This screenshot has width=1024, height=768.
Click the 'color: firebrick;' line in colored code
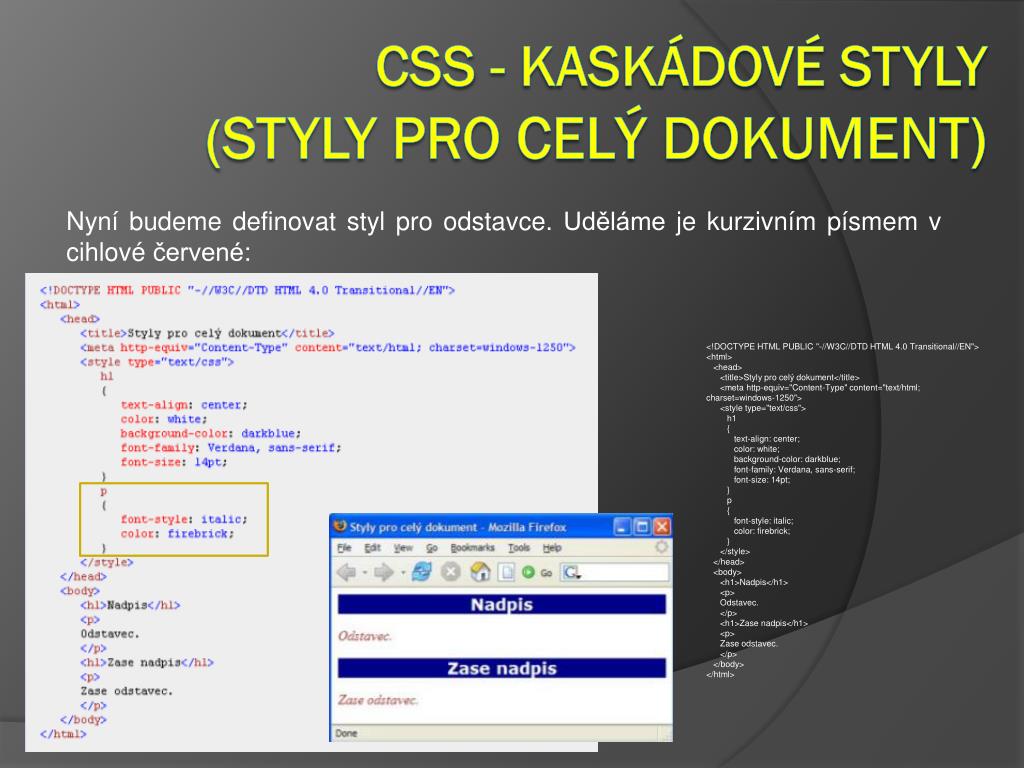177,534
